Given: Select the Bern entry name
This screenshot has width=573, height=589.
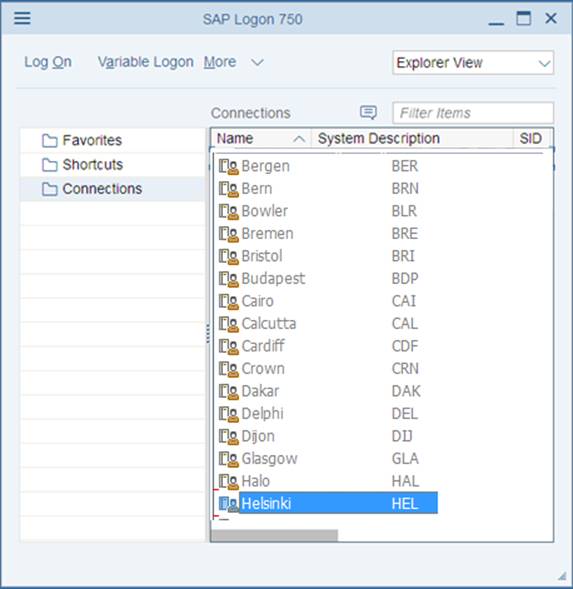Looking at the screenshot, I should pos(257,189).
